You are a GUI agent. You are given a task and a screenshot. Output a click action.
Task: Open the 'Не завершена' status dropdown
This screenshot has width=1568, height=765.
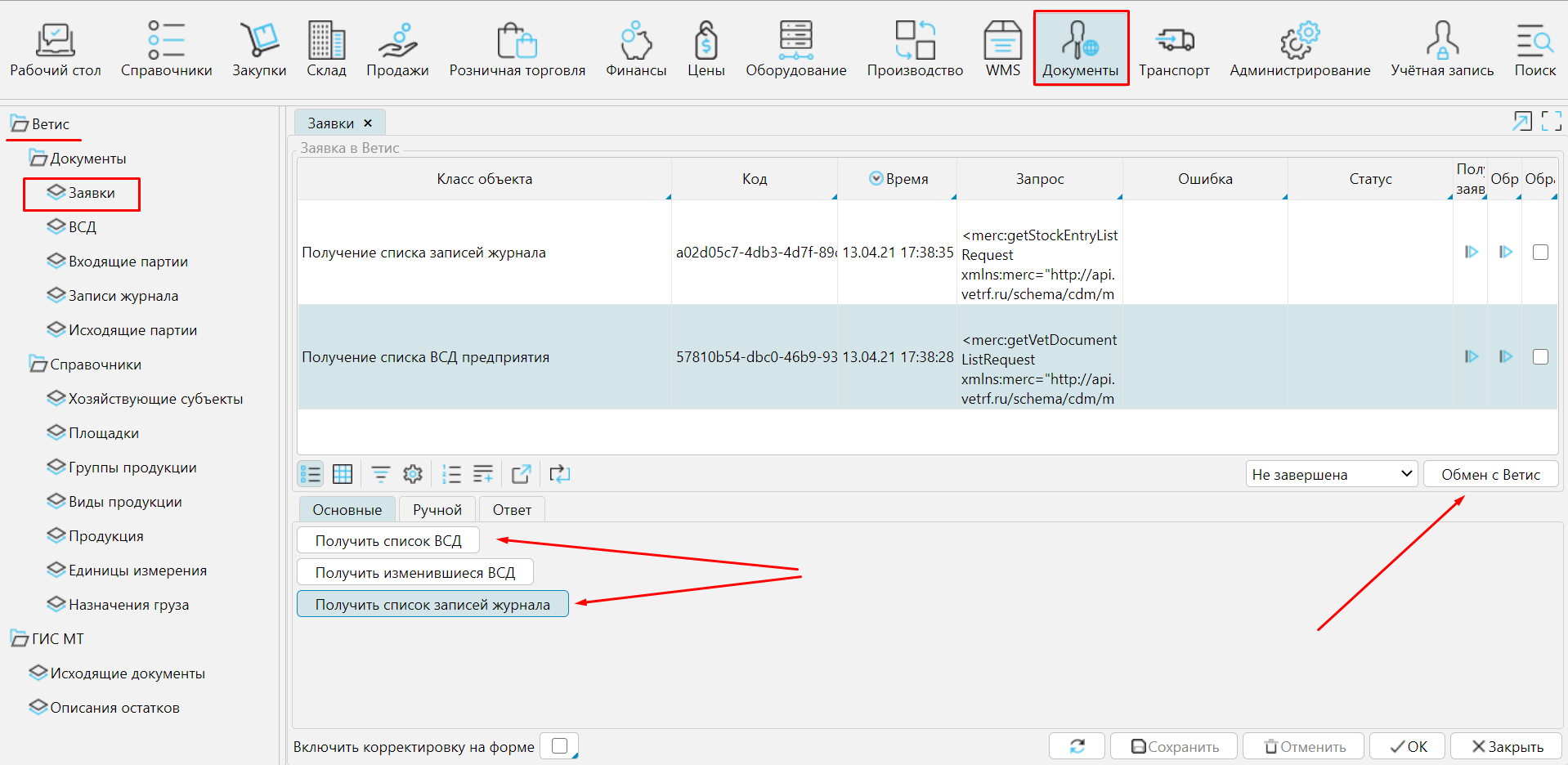click(x=1330, y=474)
